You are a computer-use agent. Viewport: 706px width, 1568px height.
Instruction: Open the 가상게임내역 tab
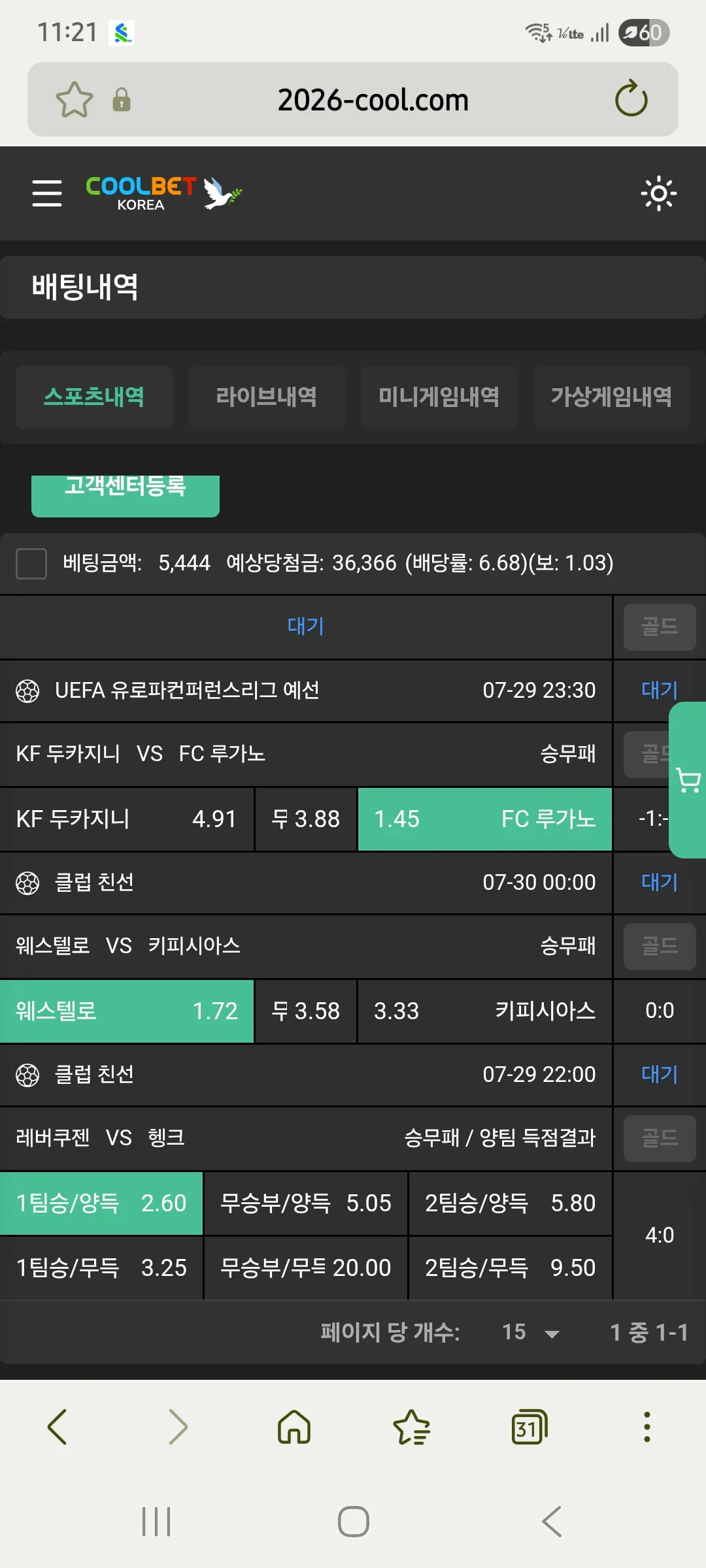click(x=612, y=397)
